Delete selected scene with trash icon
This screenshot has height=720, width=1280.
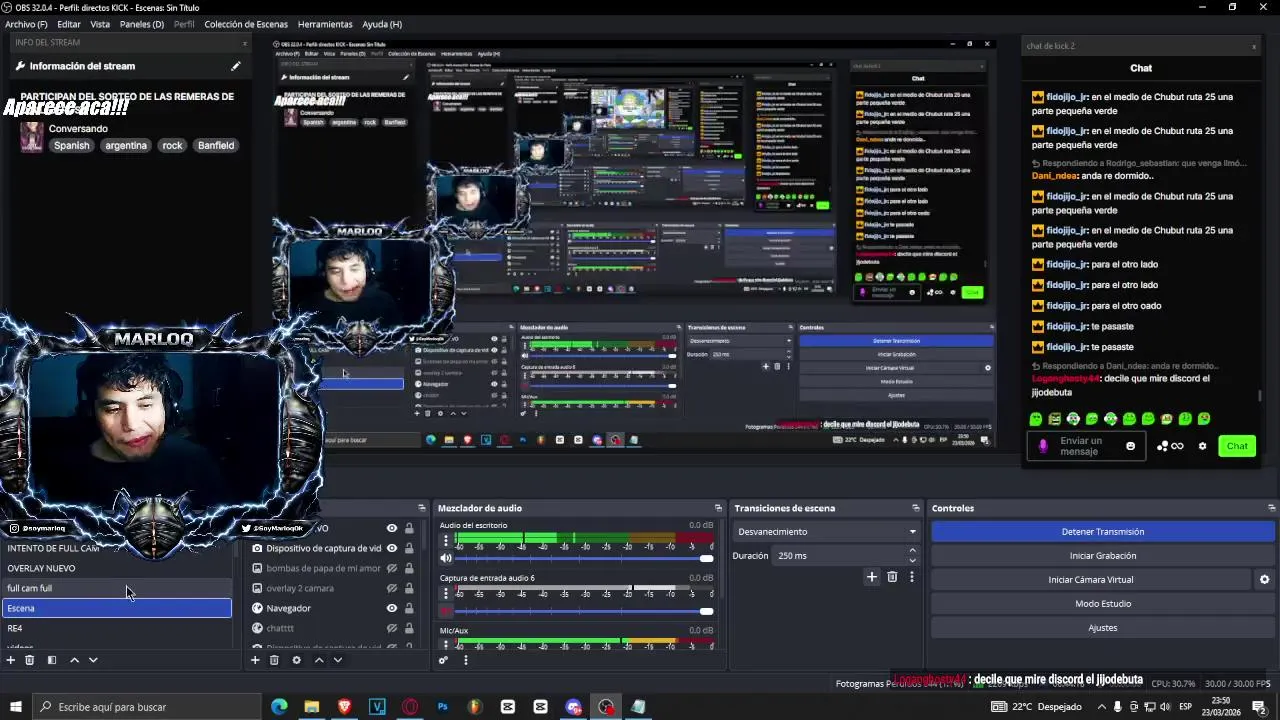point(30,660)
